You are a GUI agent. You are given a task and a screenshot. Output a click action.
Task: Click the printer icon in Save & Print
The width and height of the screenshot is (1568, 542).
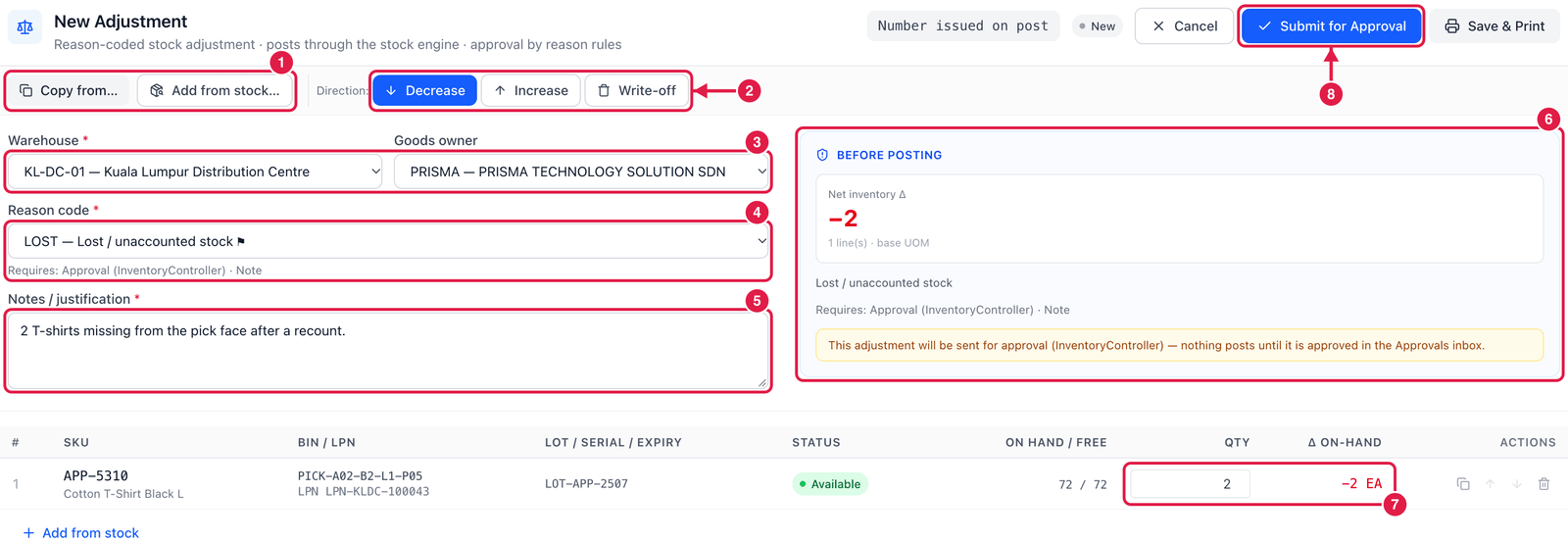coord(1452,26)
